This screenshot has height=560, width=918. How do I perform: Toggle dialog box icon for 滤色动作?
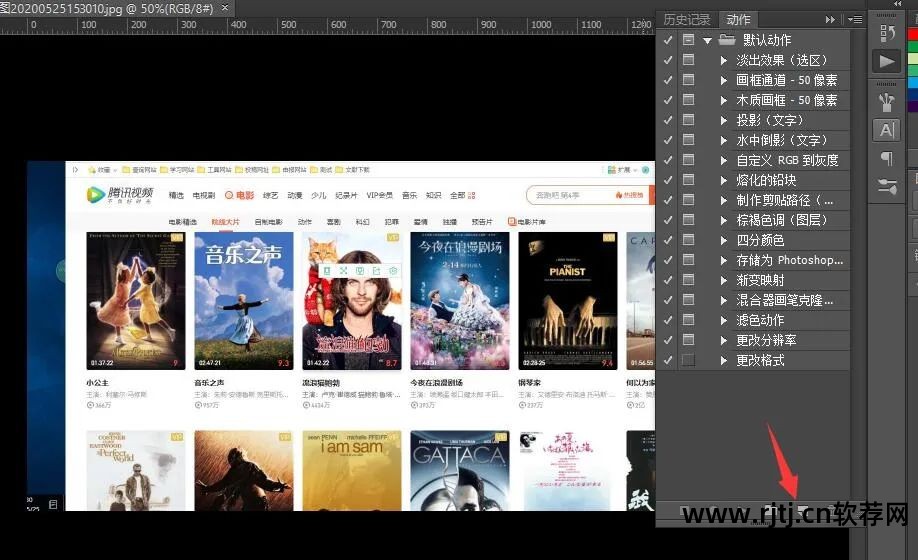[x=688, y=320]
